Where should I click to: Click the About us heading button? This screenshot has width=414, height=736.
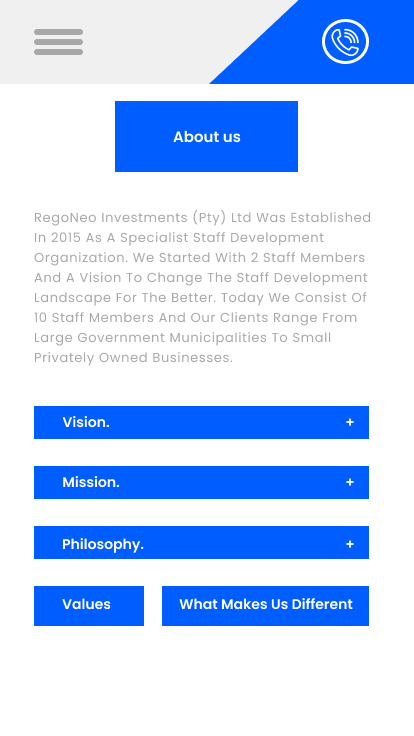point(207,137)
